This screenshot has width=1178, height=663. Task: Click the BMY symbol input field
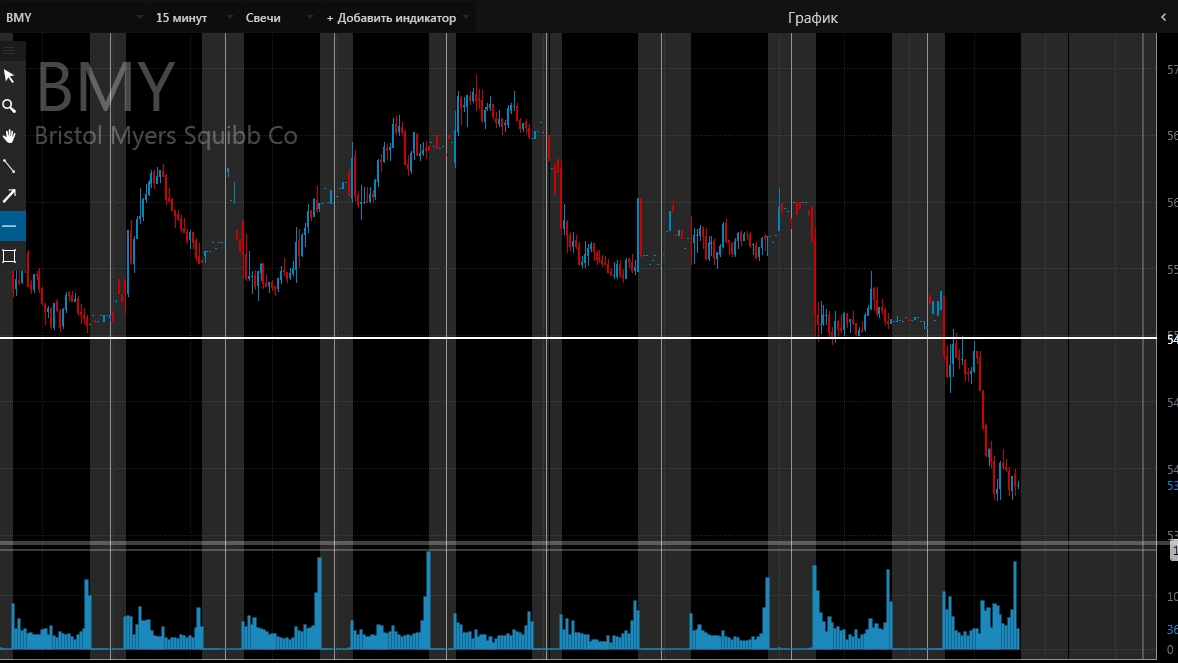[x=60, y=18]
